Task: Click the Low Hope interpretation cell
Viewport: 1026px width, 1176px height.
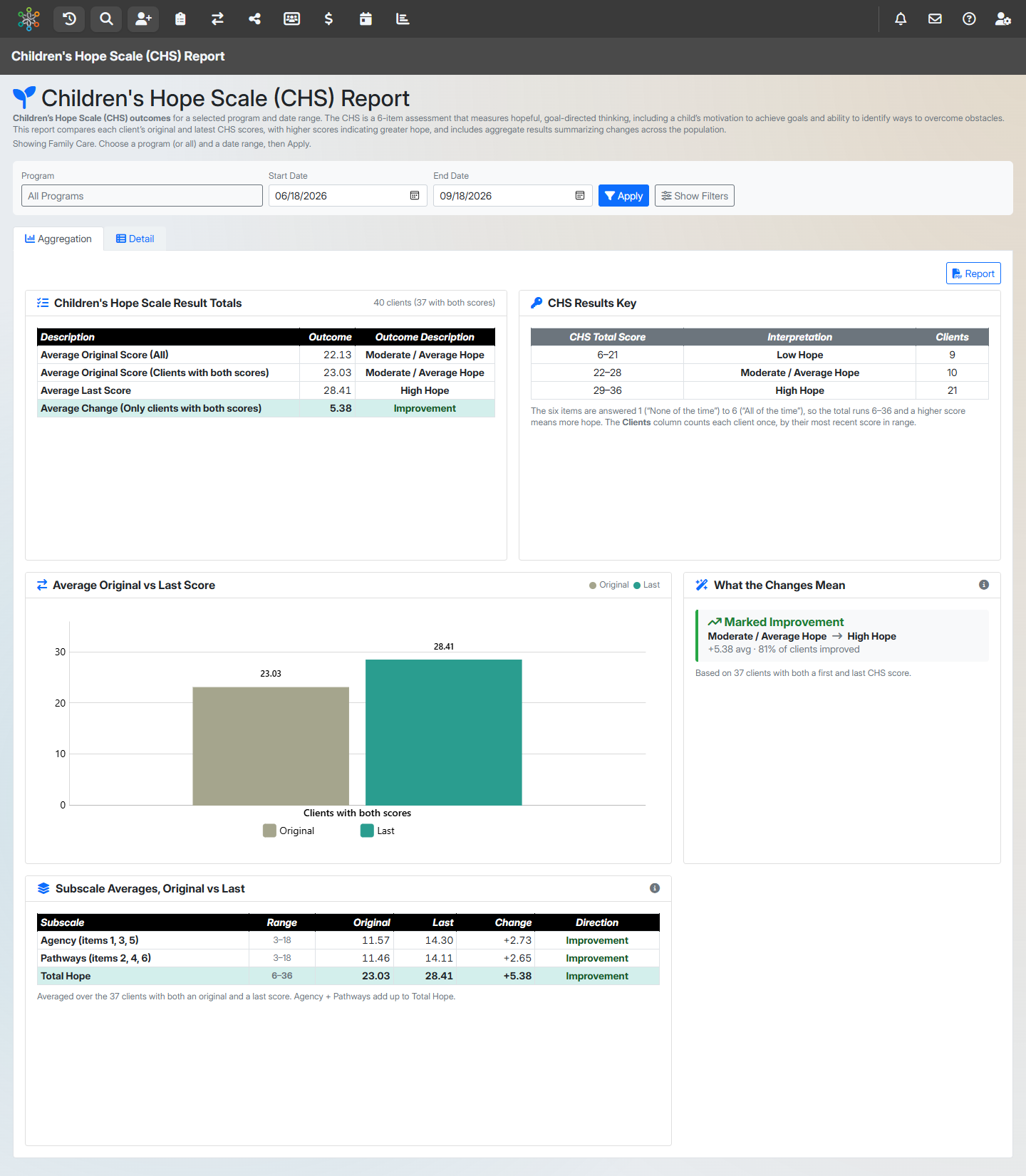Action: click(799, 355)
